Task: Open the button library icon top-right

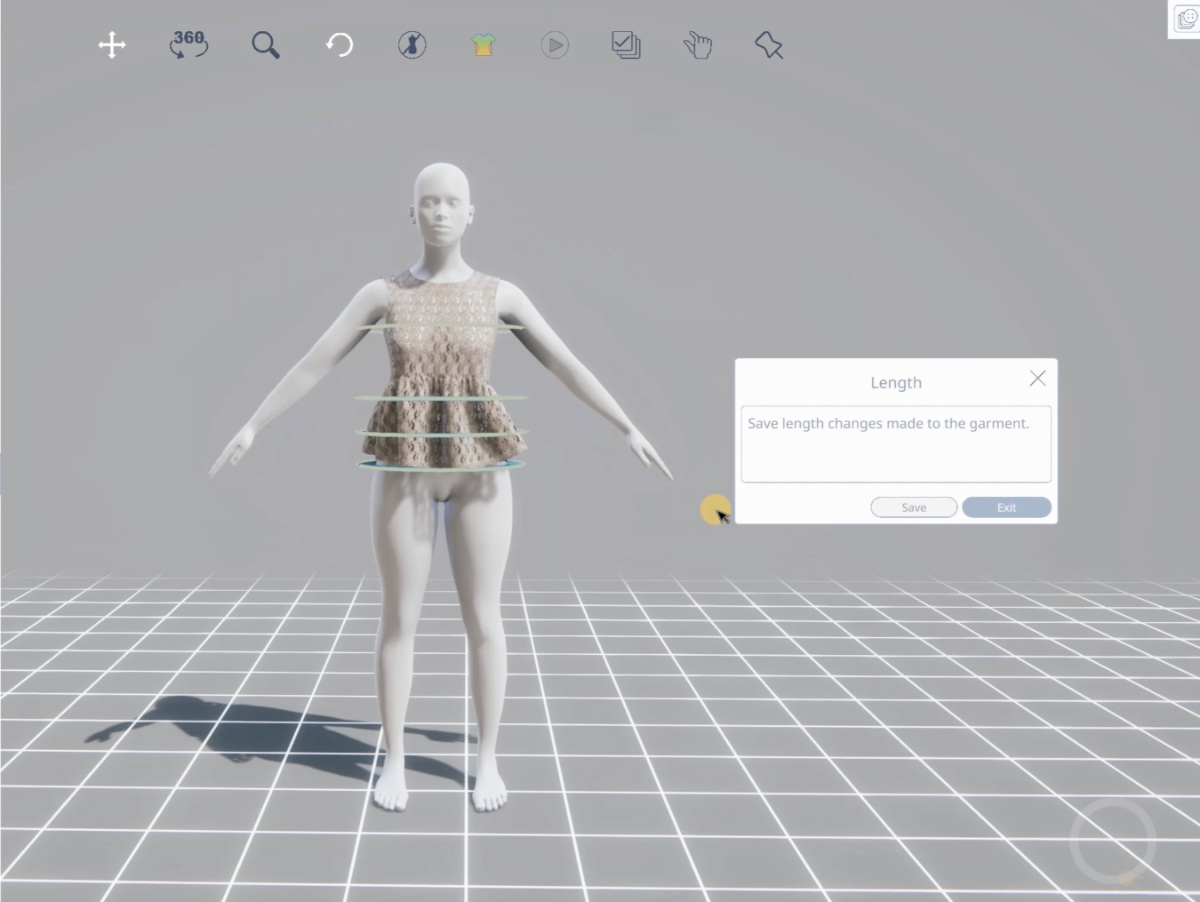Action: point(1187,19)
